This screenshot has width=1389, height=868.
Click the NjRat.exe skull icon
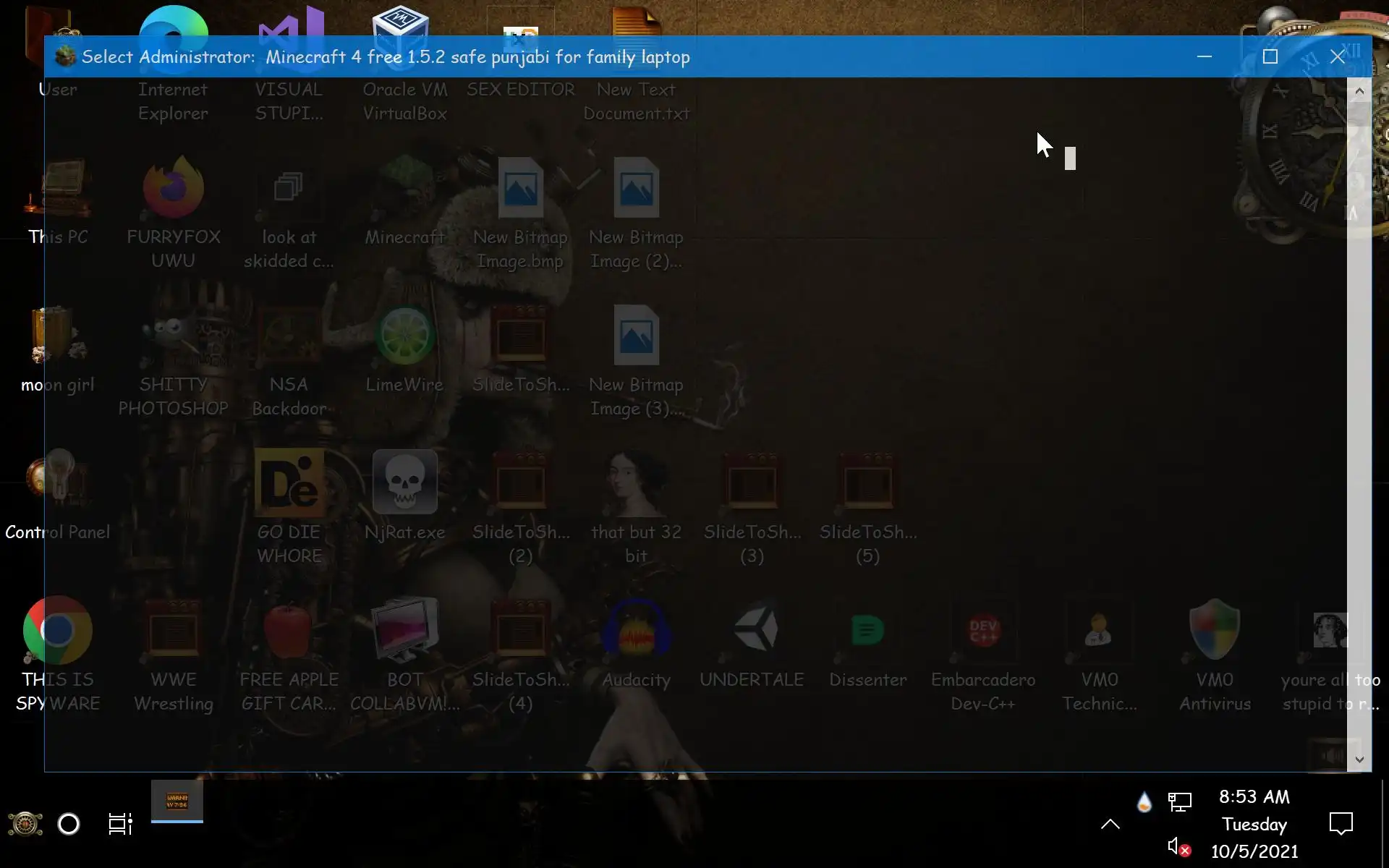pyautogui.click(x=404, y=482)
